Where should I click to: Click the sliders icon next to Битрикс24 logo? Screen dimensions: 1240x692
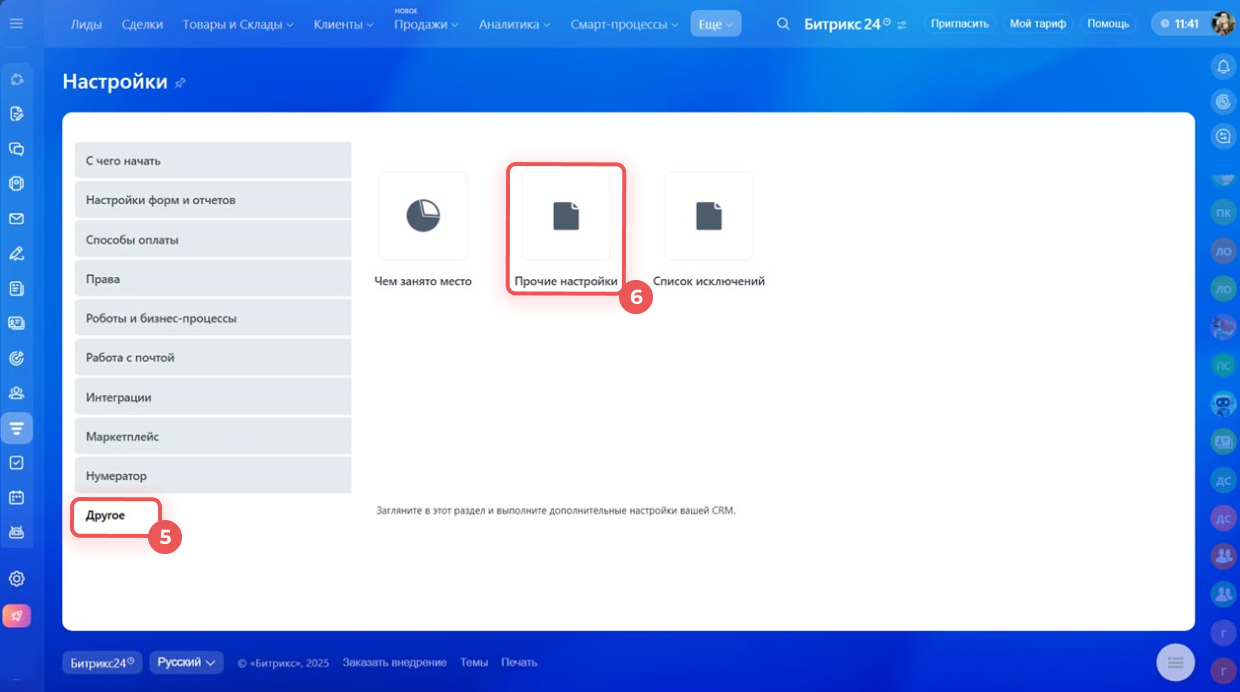[903, 25]
